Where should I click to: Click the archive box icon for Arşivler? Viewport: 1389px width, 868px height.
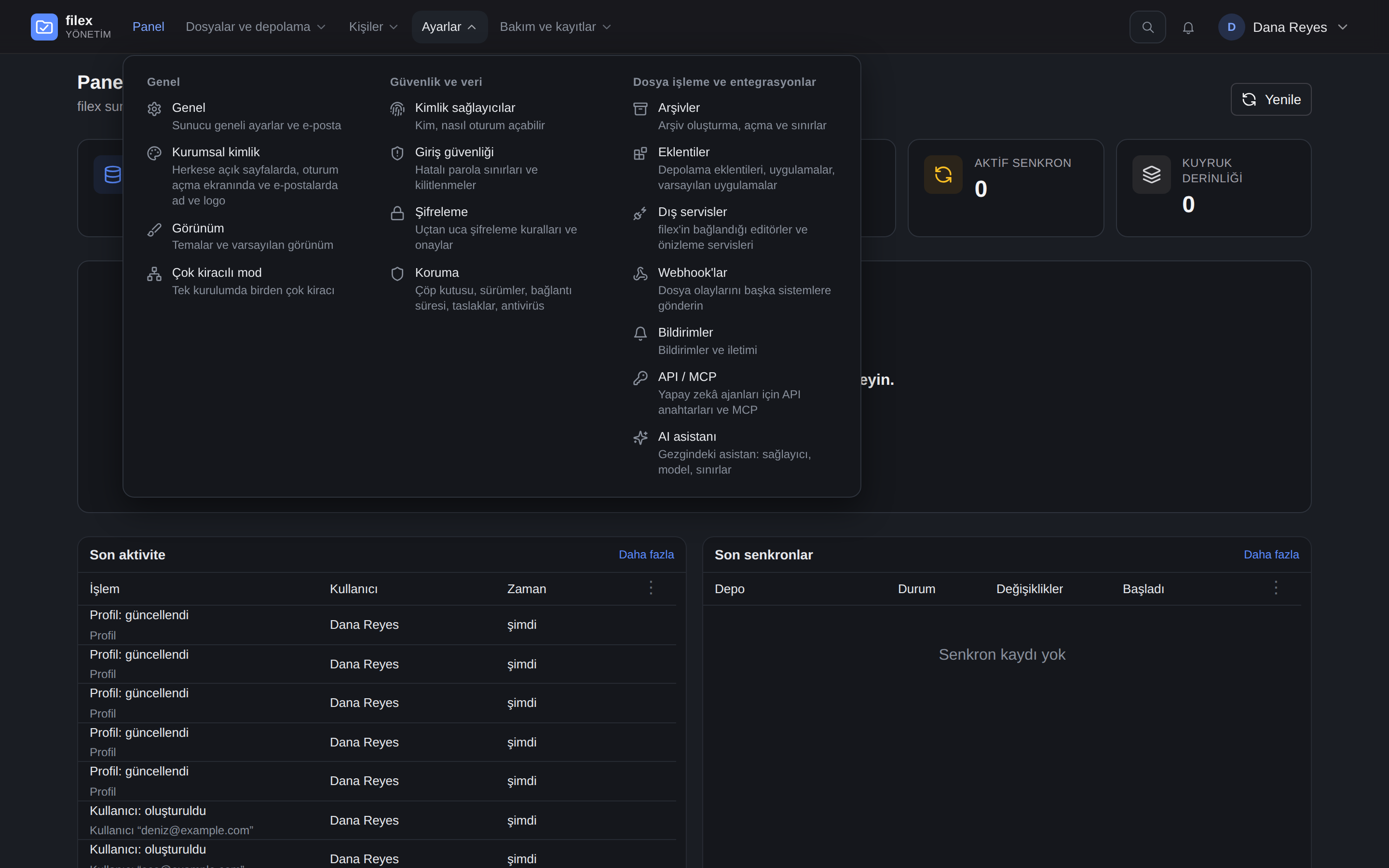point(640,109)
